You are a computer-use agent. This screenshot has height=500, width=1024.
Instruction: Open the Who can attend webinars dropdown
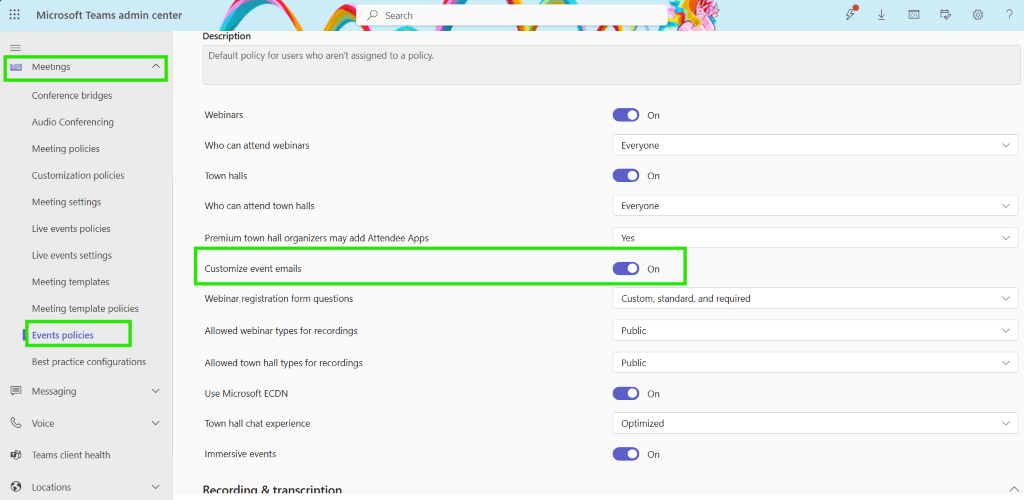coord(815,145)
